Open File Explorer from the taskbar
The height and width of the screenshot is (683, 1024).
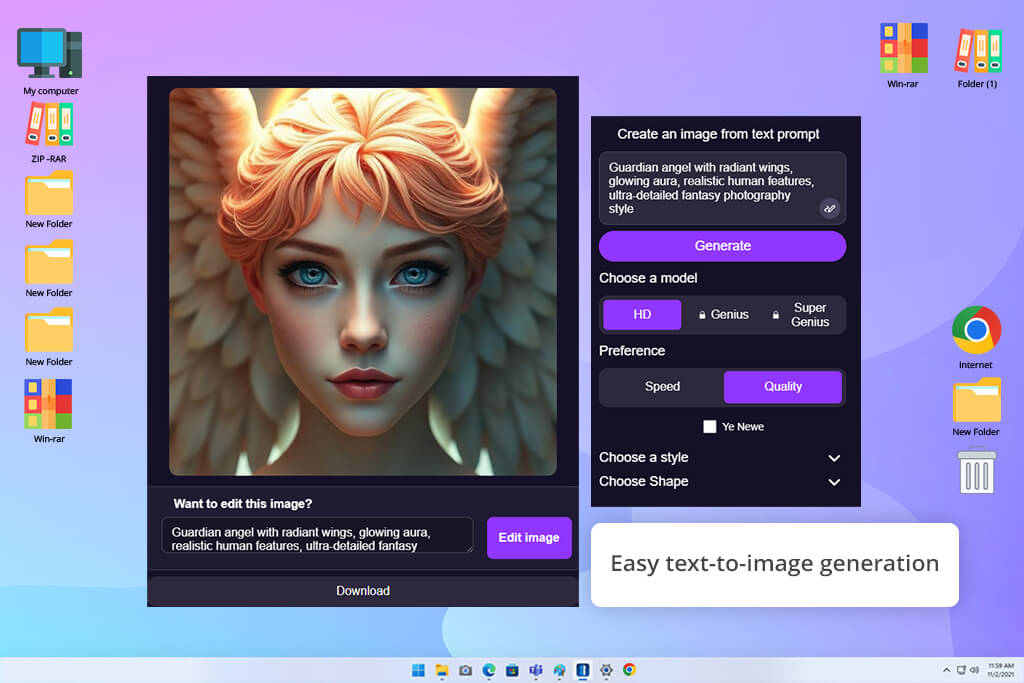[x=442, y=670]
